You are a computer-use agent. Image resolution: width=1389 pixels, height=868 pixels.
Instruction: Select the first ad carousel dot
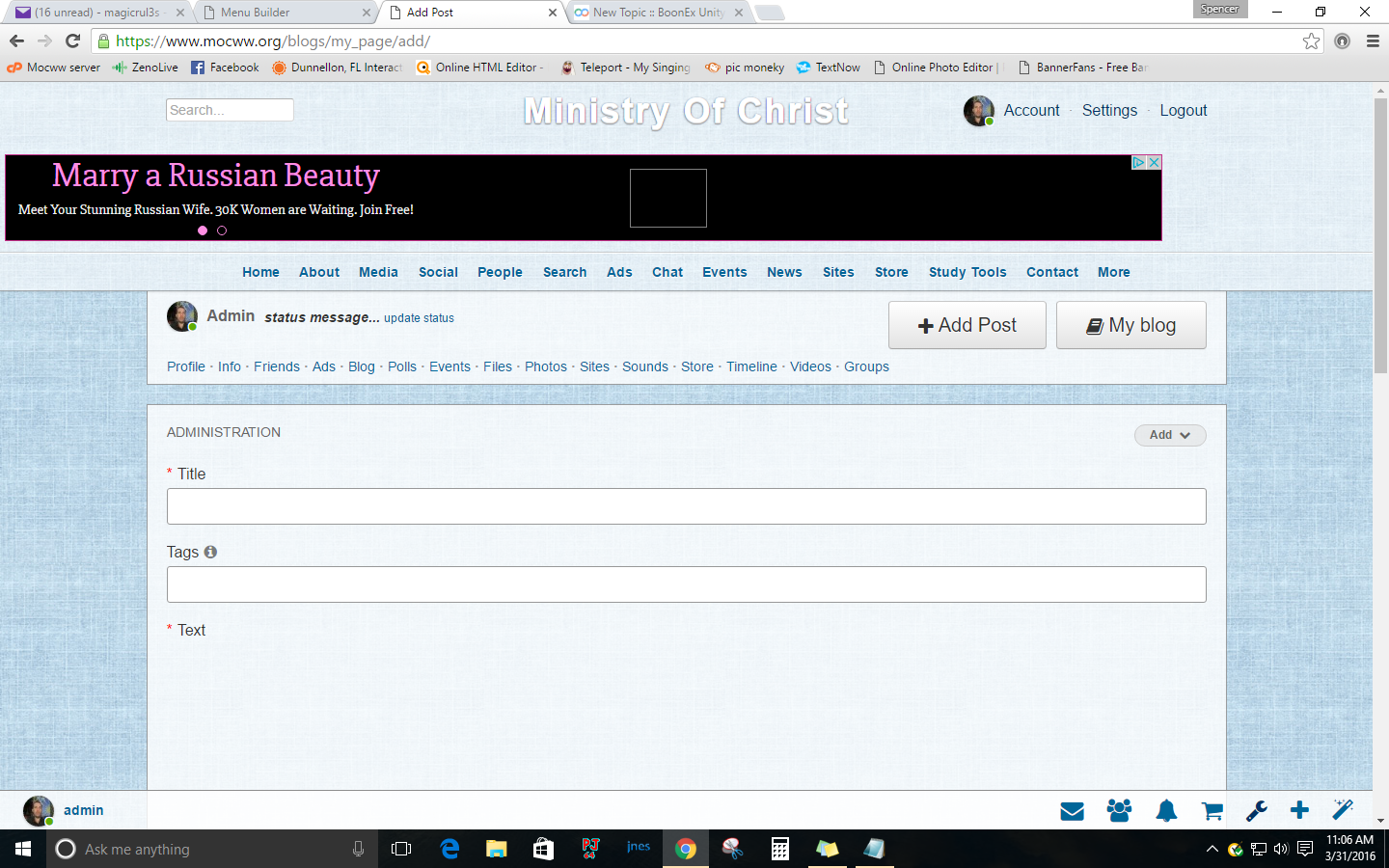click(203, 231)
